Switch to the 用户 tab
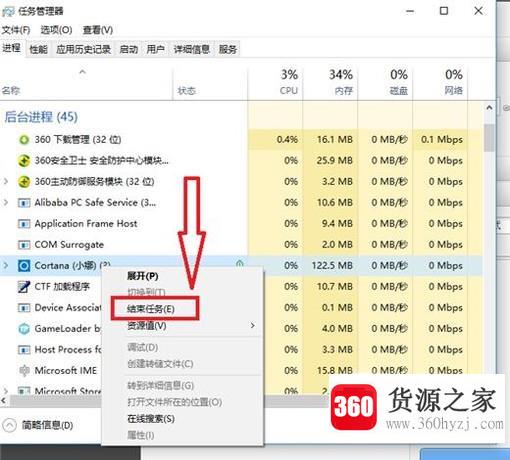The height and width of the screenshot is (460, 510). pos(155,50)
